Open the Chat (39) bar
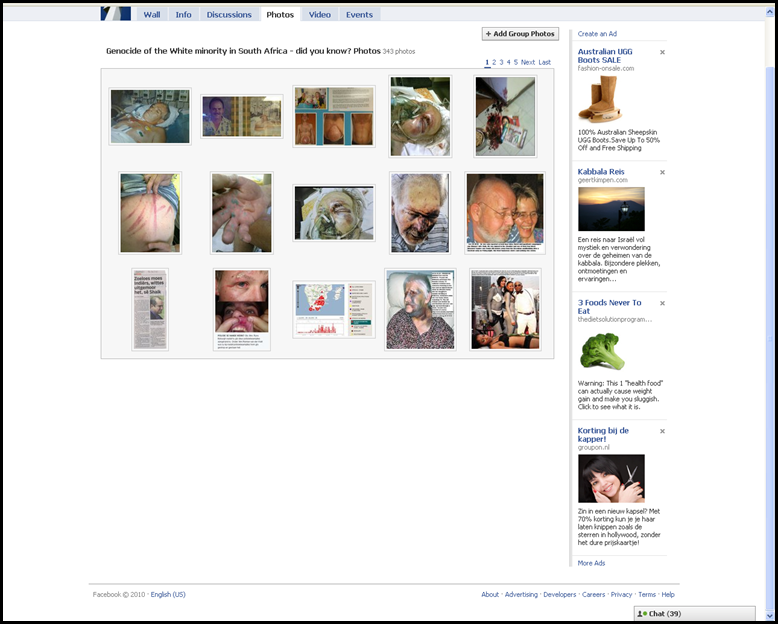 [695, 614]
